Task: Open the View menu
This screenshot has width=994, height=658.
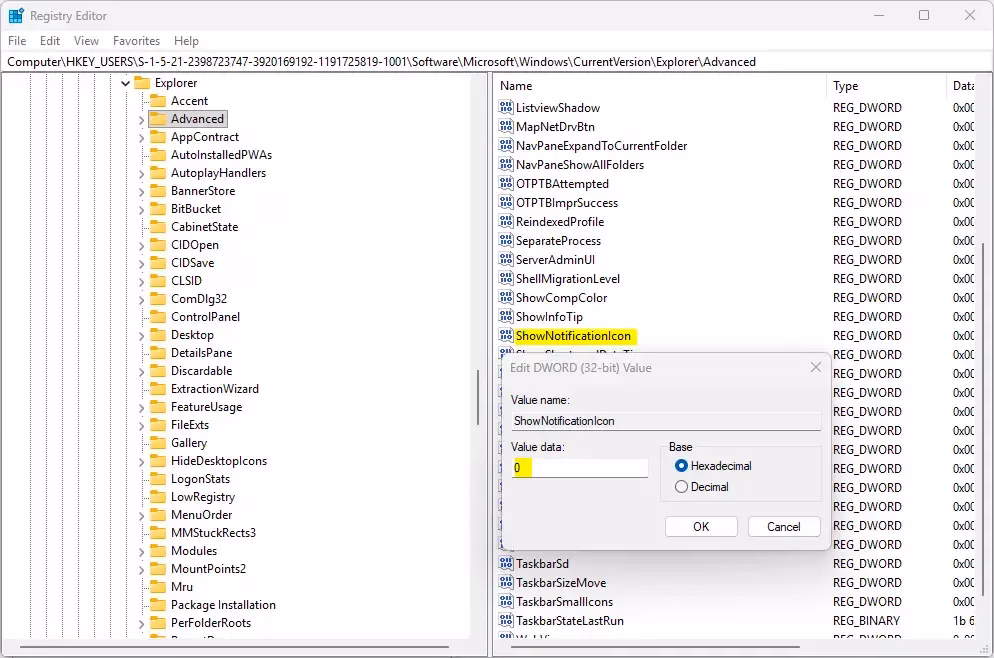Action: click(85, 41)
